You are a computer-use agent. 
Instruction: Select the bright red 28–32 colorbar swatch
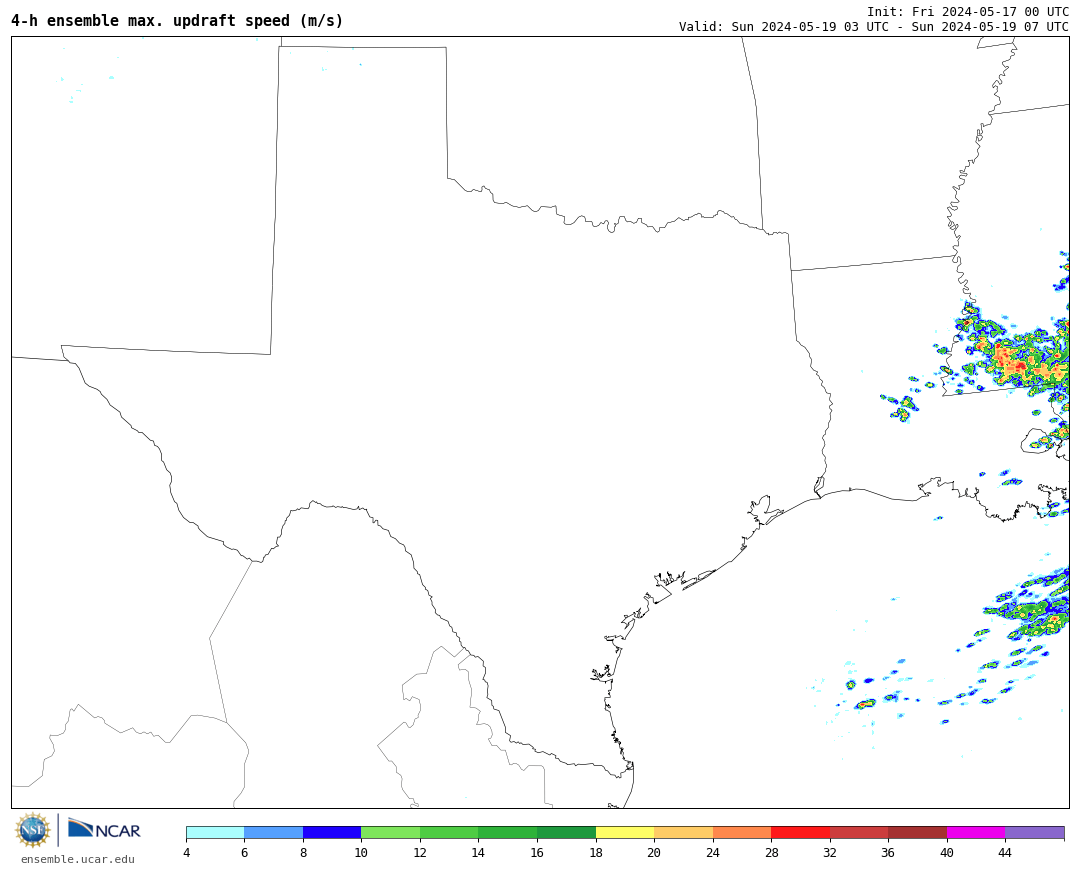[800, 832]
